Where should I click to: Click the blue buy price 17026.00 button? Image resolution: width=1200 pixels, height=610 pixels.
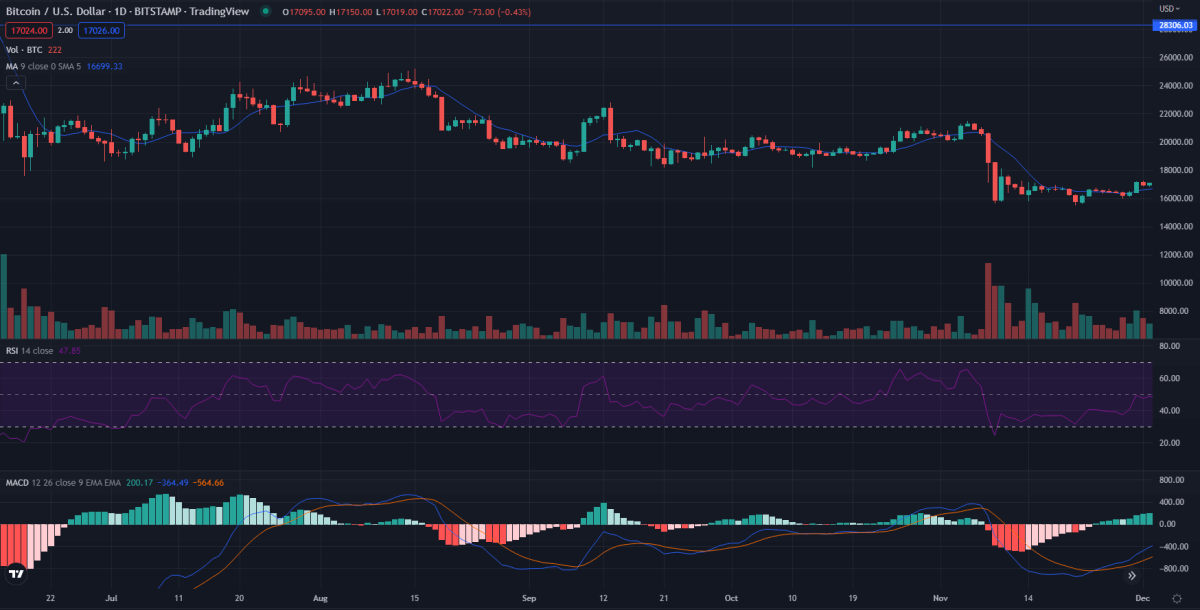pyautogui.click(x=102, y=31)
